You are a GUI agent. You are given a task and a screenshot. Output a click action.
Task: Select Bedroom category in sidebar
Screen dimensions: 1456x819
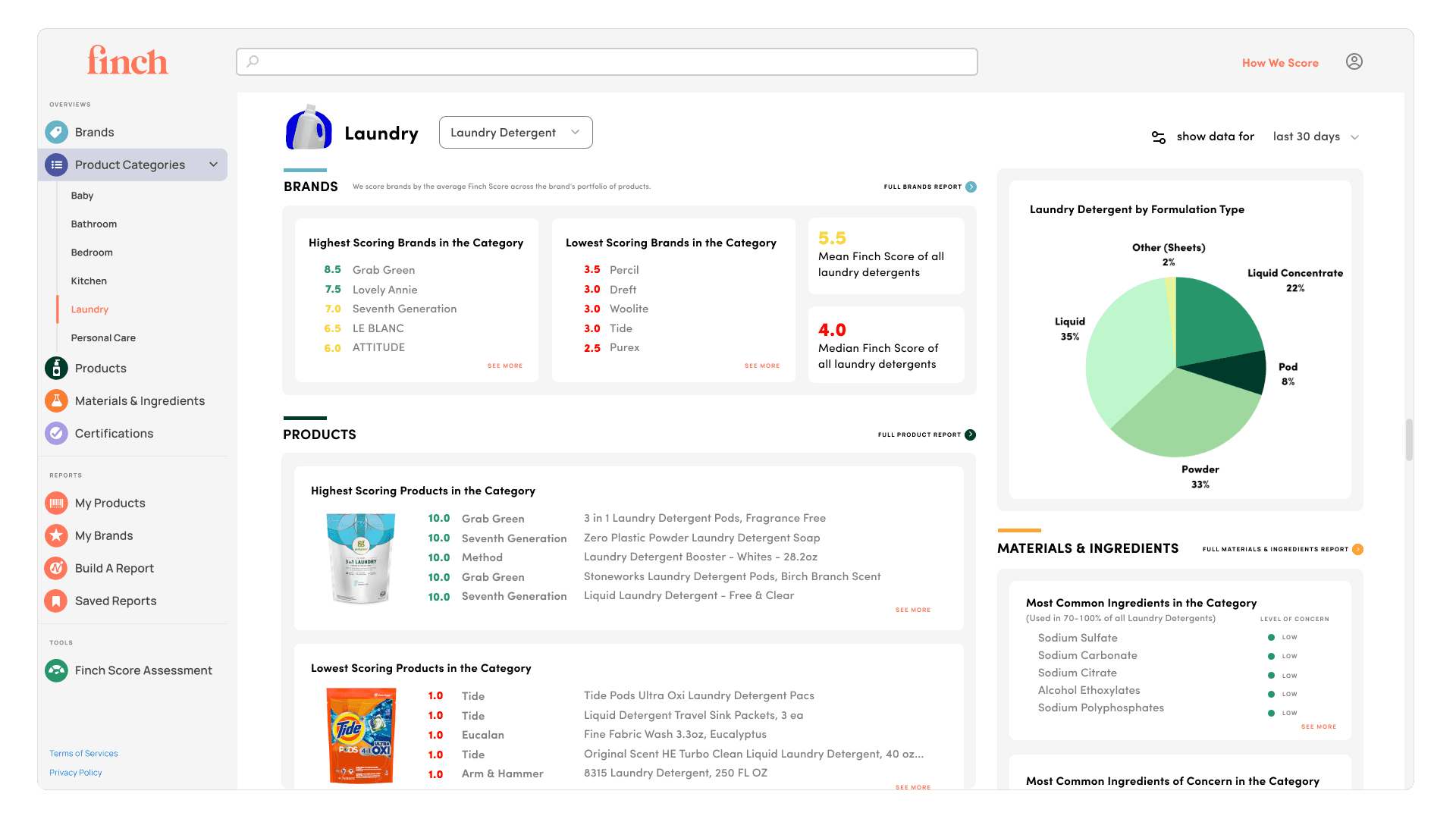(x=92, y=253)
